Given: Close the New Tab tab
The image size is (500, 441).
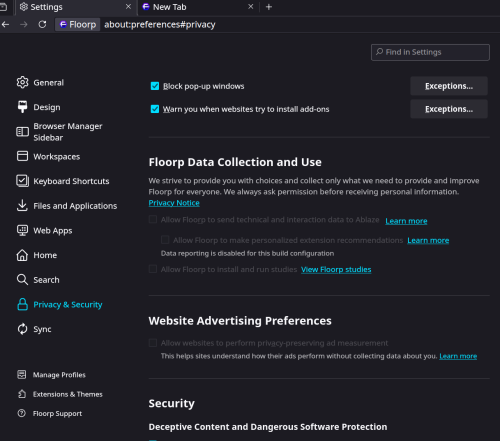Looking at the screenshot, I should pyautogui.click(x=251, y=7).
